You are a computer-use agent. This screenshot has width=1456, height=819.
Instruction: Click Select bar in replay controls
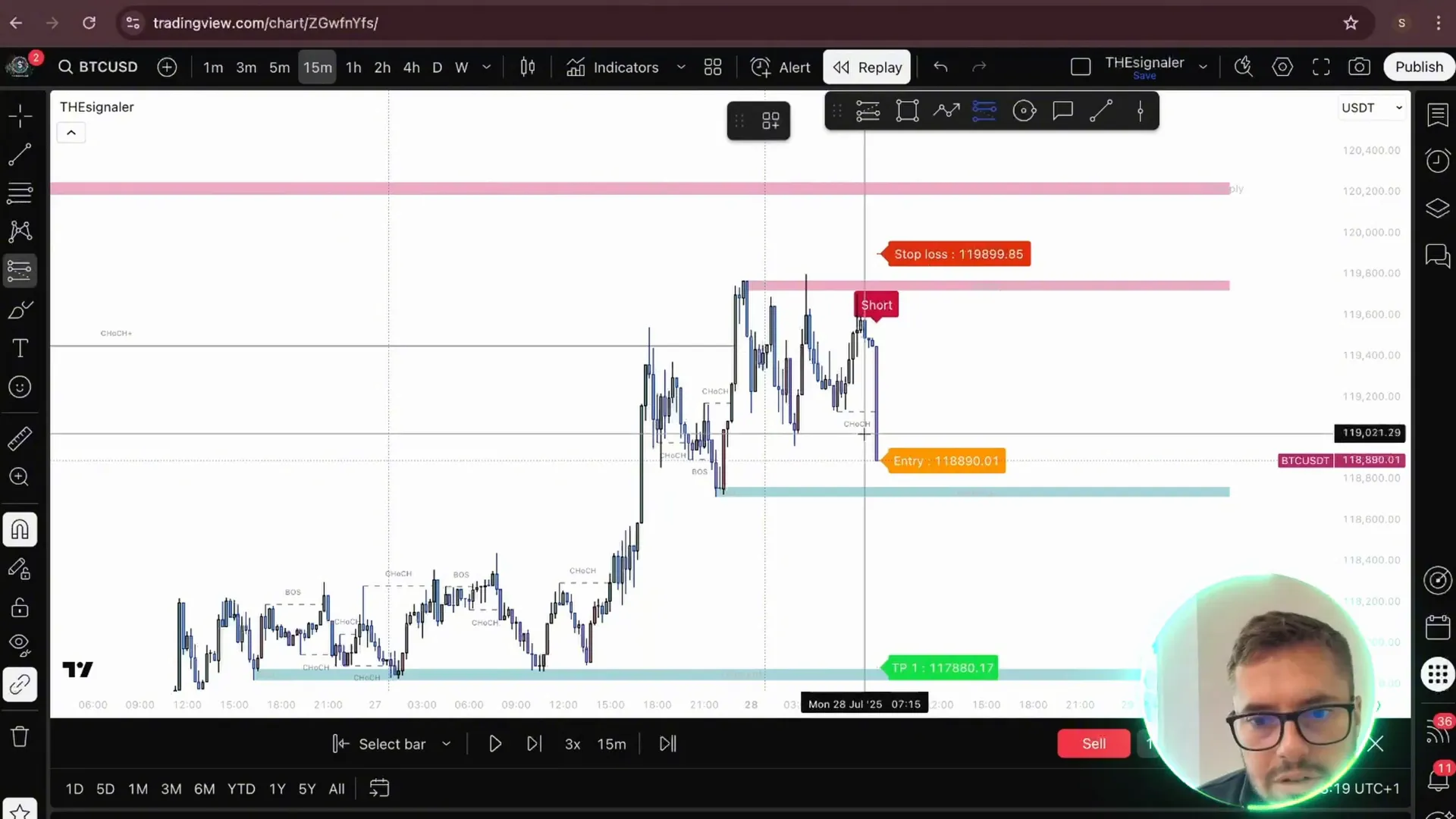coord(379,744)
